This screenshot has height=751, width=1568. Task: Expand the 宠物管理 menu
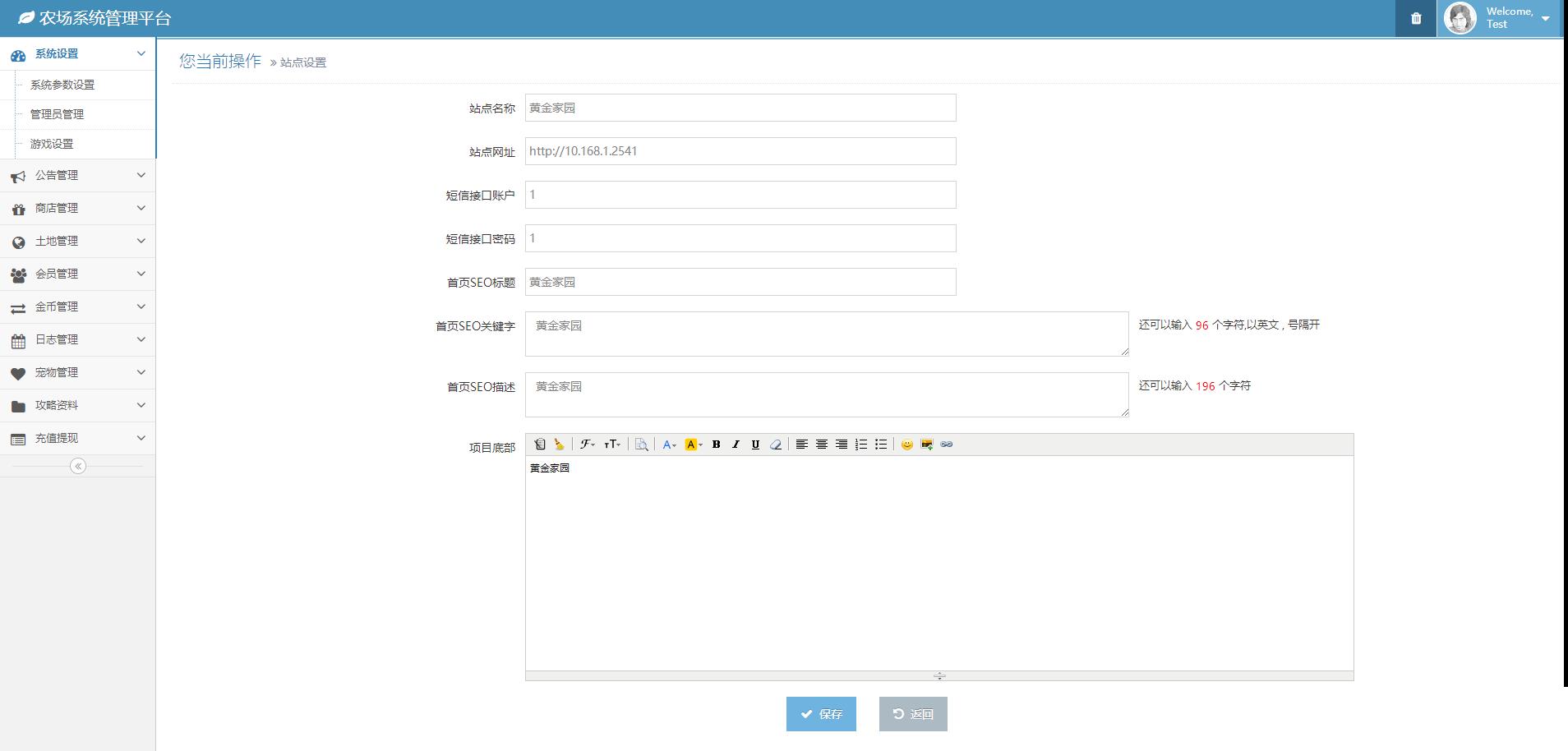pos(77,372)
